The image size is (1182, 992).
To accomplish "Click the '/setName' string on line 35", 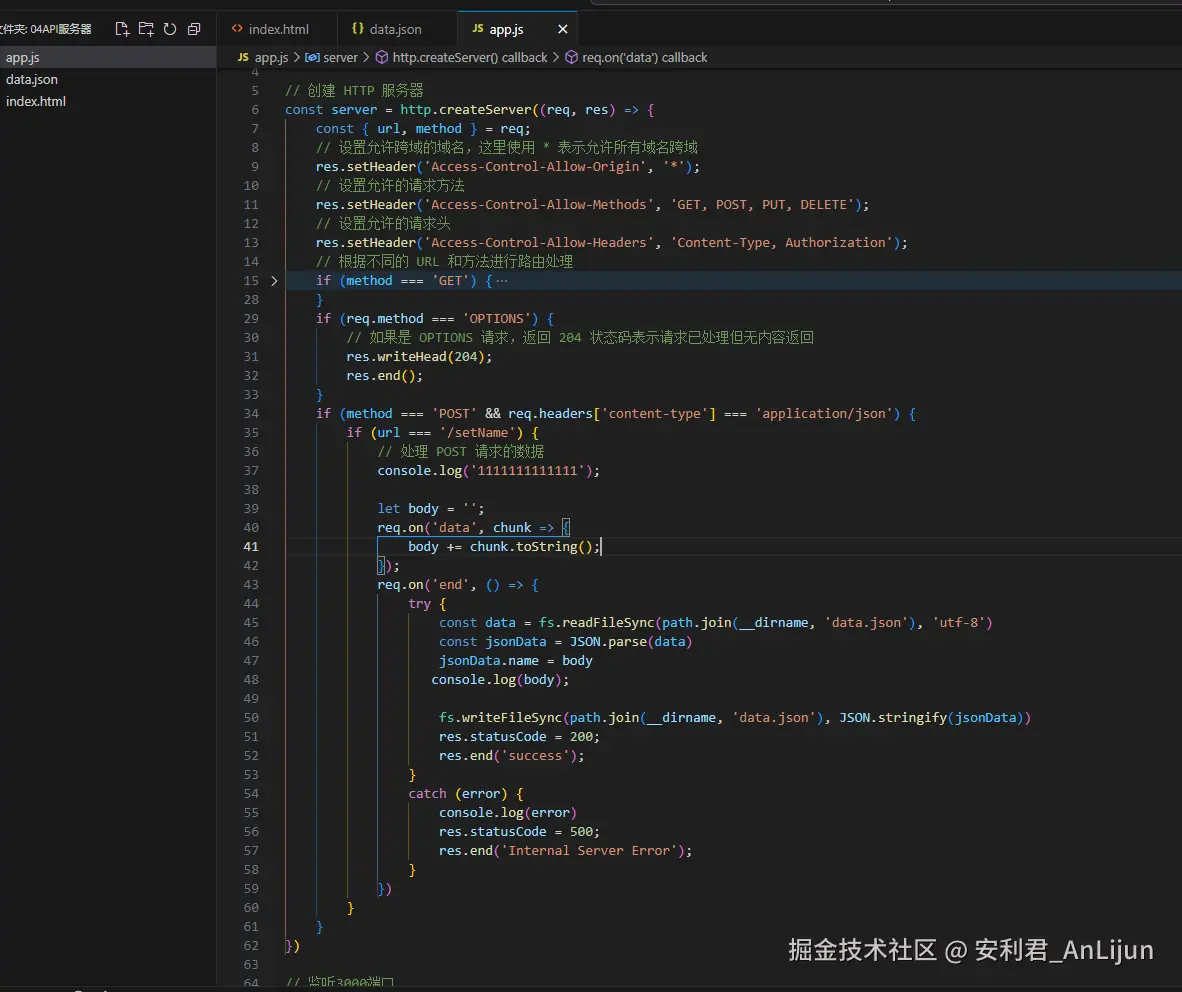I will (477, 433).
